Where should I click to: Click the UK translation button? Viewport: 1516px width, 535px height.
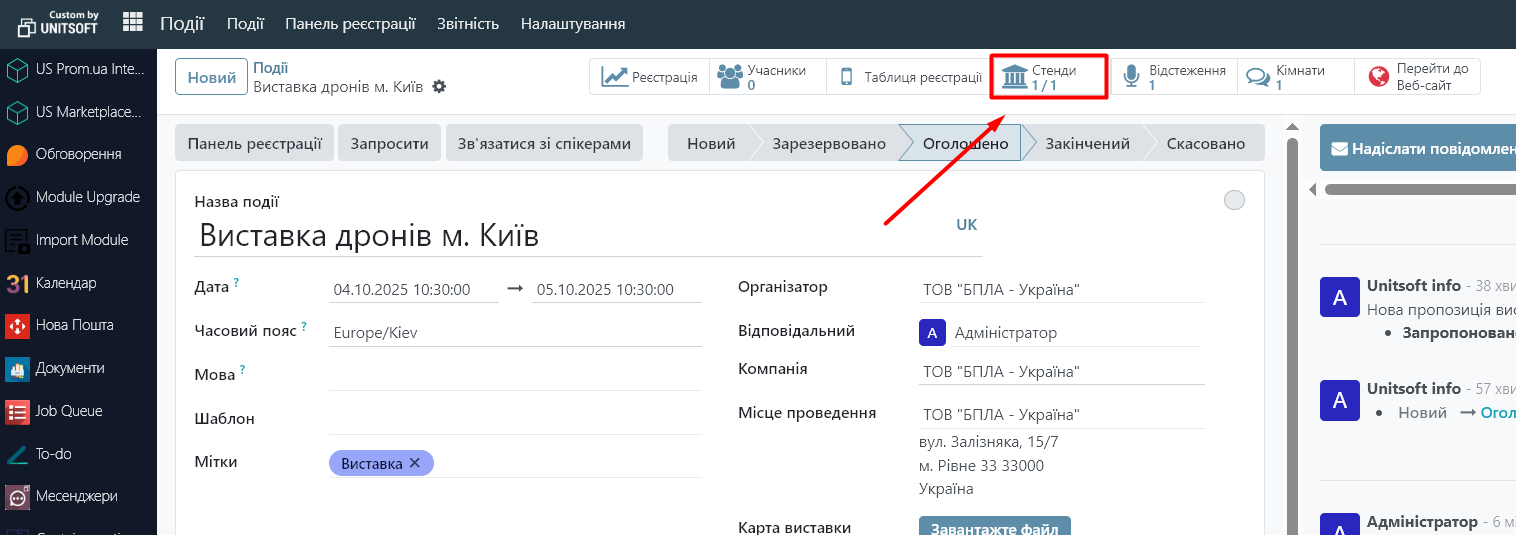point(966,225)
